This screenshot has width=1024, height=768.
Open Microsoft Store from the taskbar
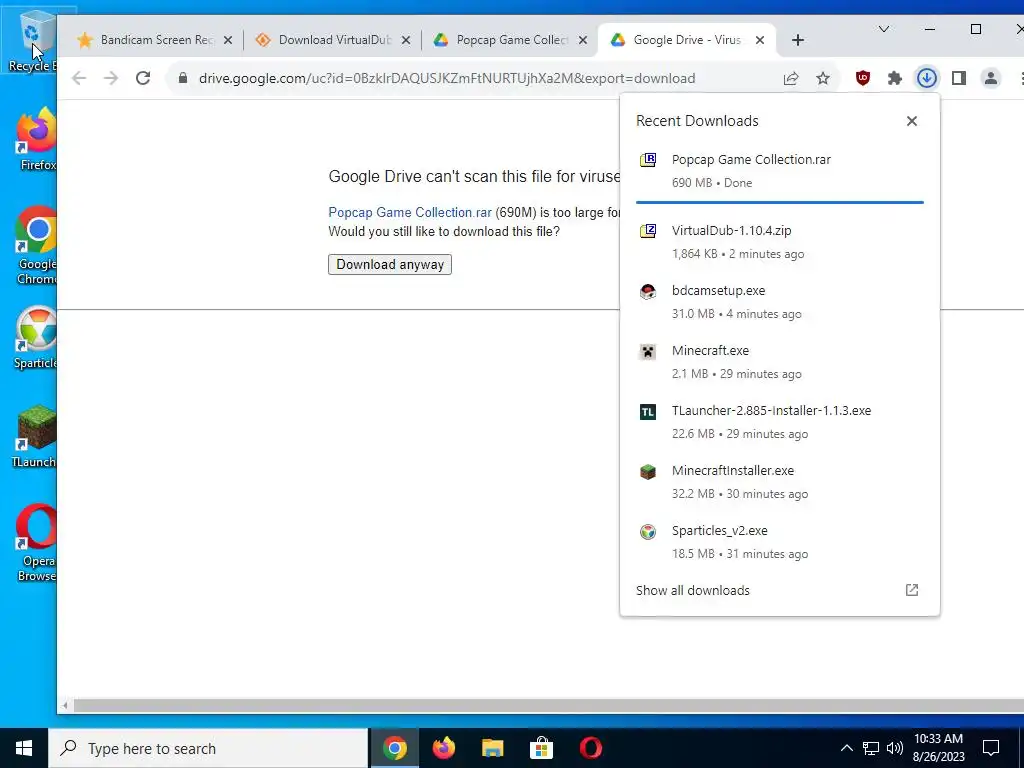pos(541,748)
